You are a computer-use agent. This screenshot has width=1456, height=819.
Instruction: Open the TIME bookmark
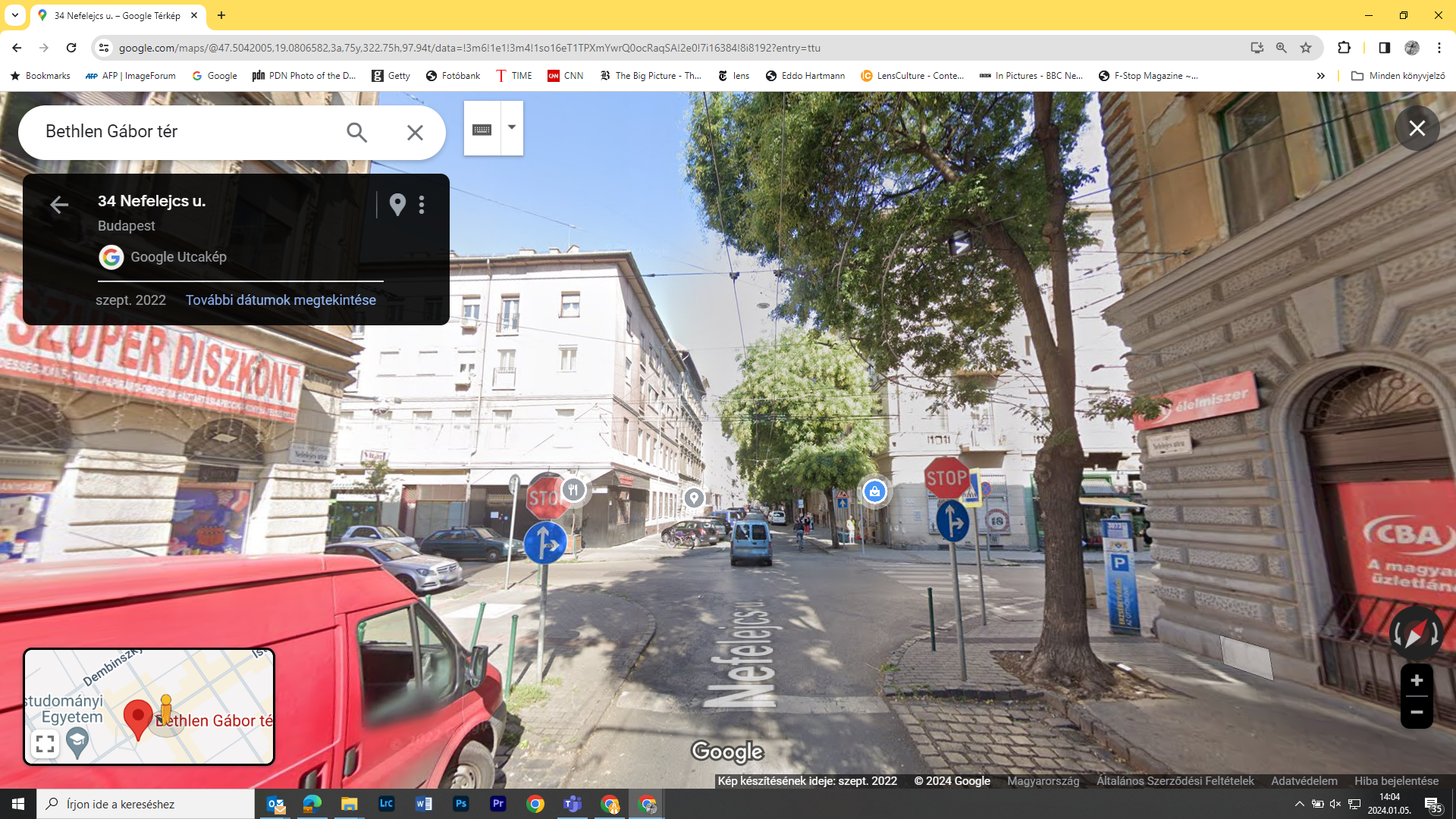513,76
